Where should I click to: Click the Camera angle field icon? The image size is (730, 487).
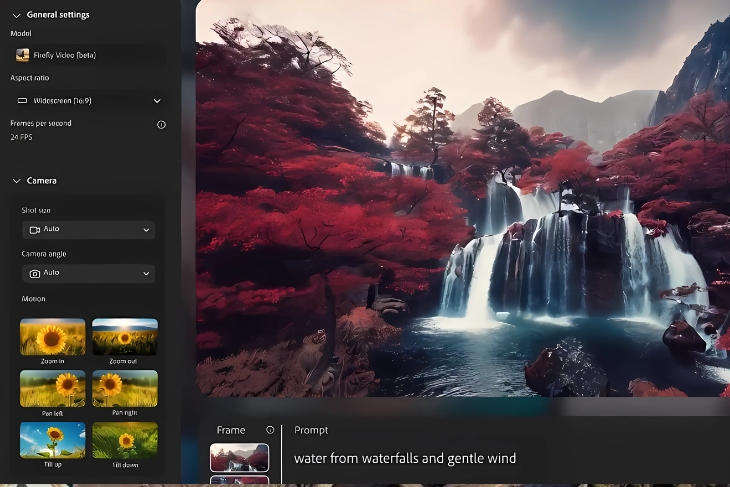34,273
